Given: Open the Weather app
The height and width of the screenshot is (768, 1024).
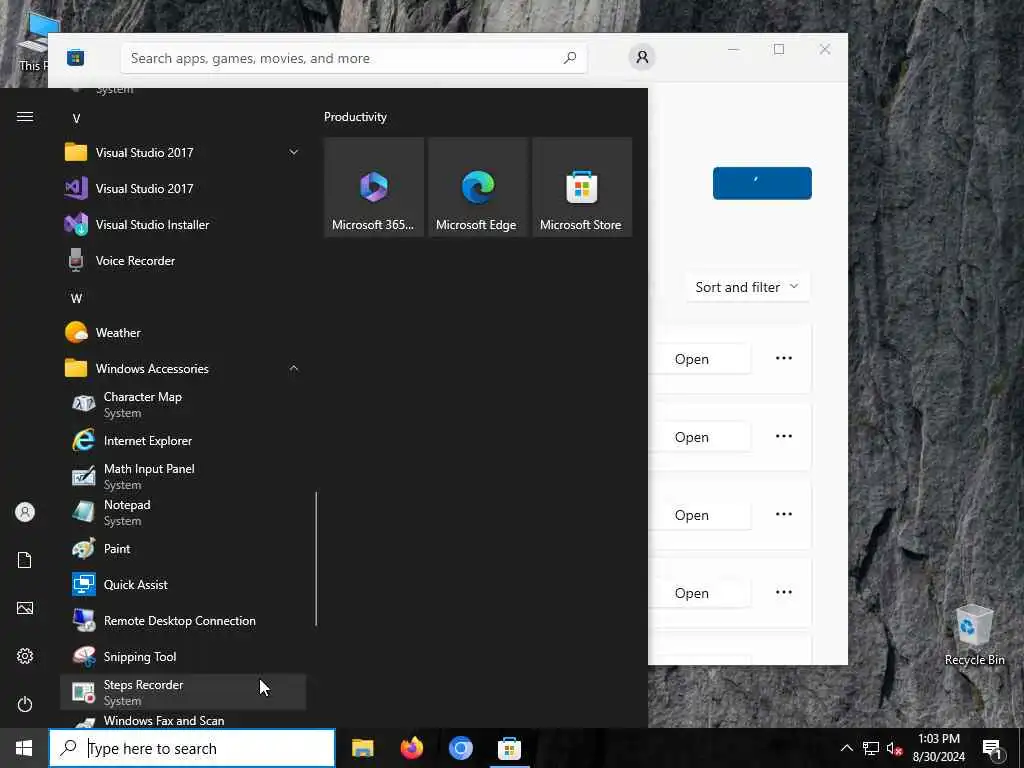Looking at the screenshot, I should tap(183, 333).
